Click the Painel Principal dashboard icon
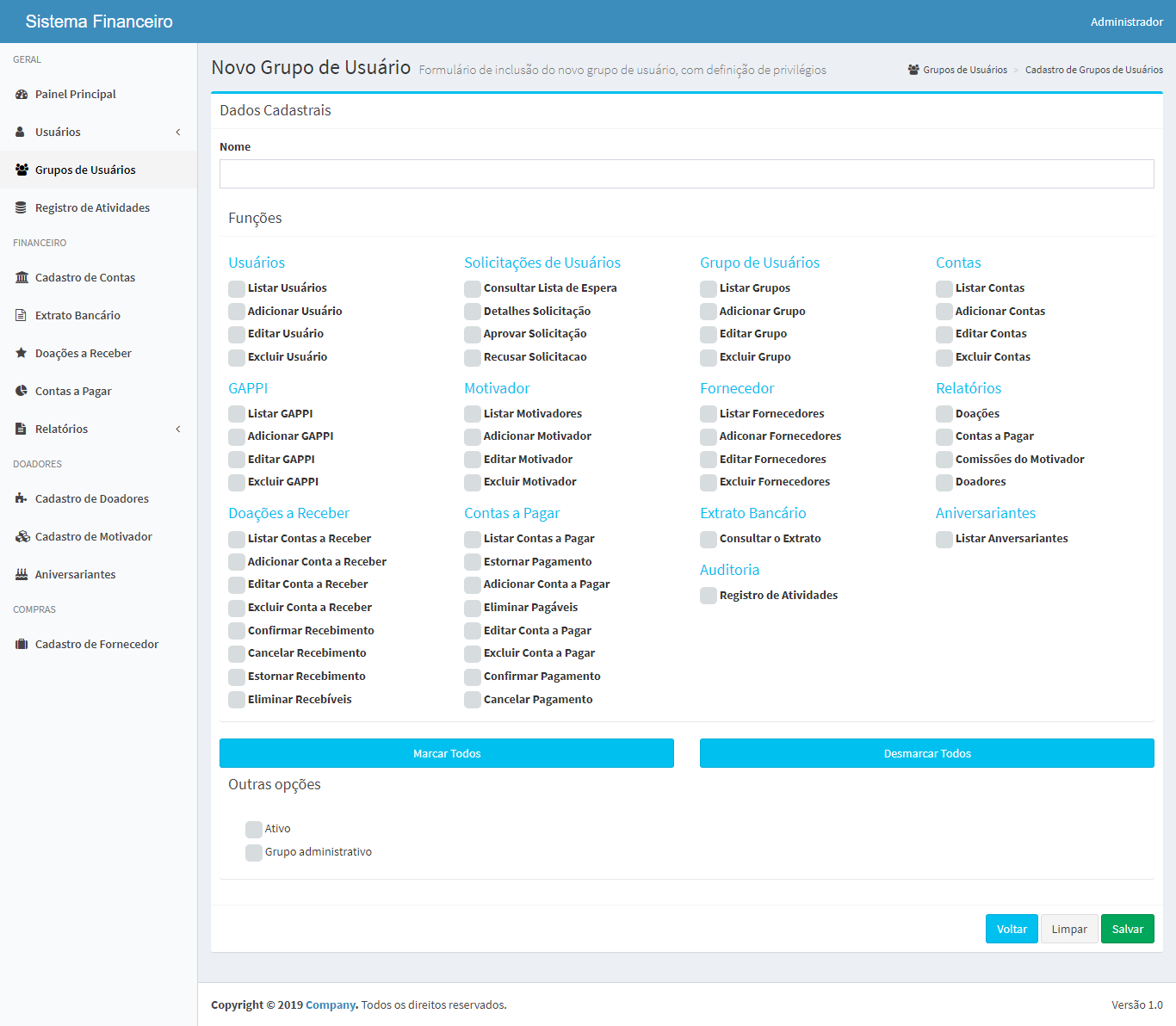 pos(22,95)
